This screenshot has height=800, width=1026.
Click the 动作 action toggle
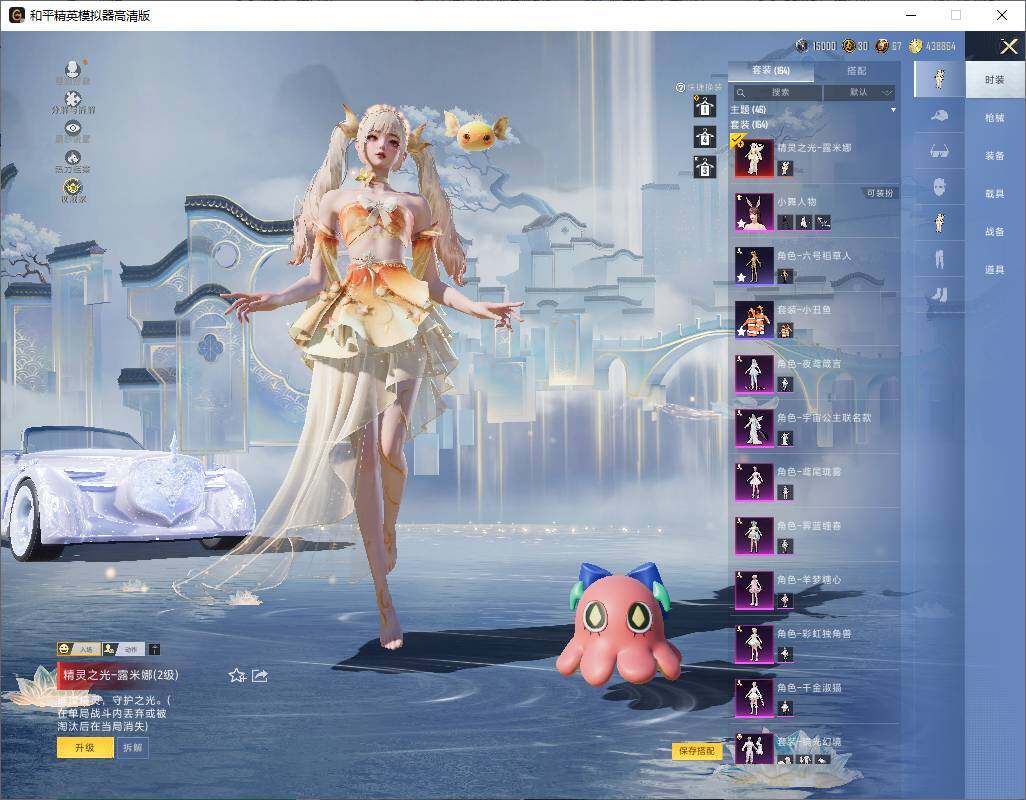click(x=123, y=649)
